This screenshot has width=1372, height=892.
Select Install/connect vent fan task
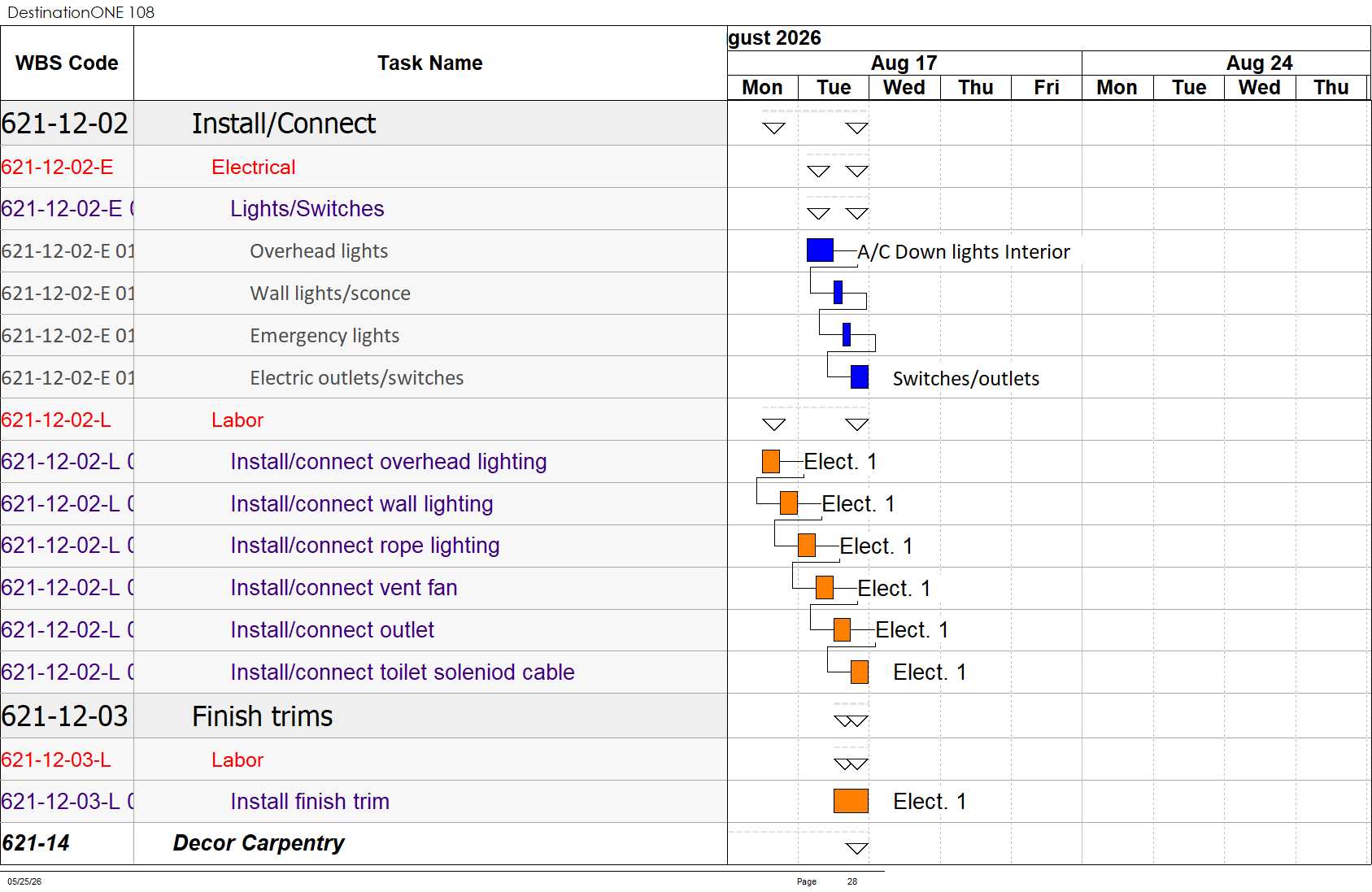tap(344, 588)
